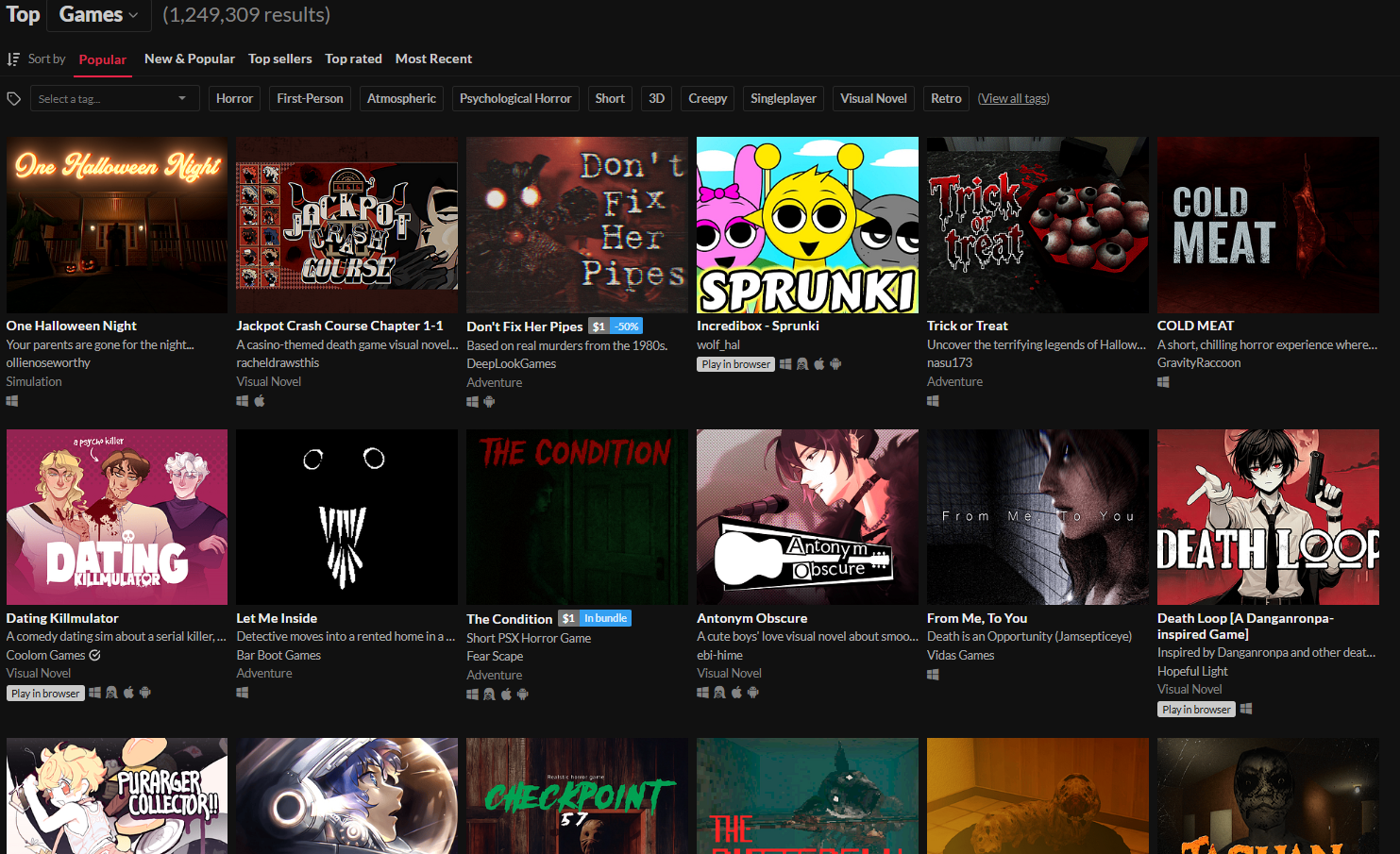
Task: Select the Top sellers tab
Action: [280, 59]
